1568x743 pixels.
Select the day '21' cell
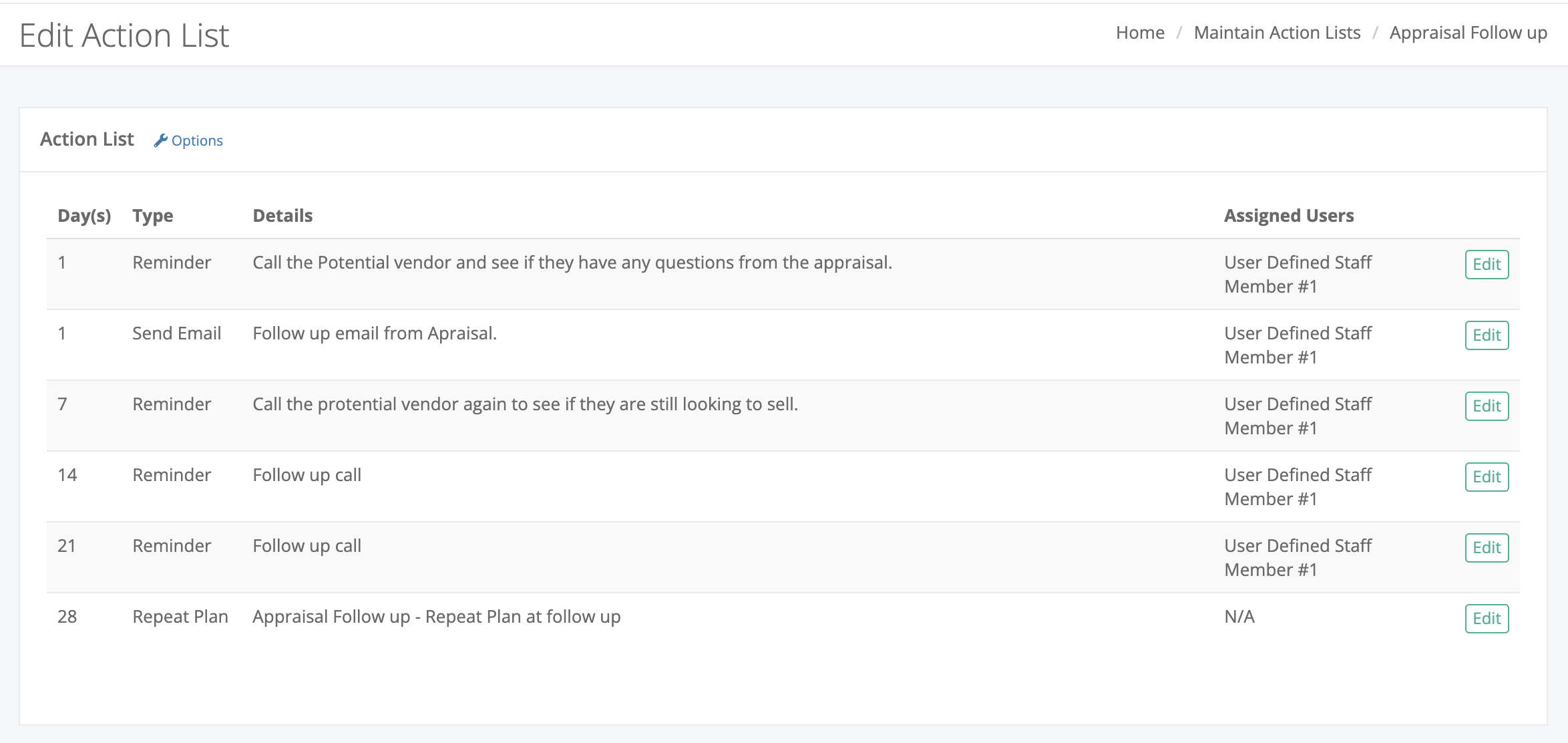(67, 546)
